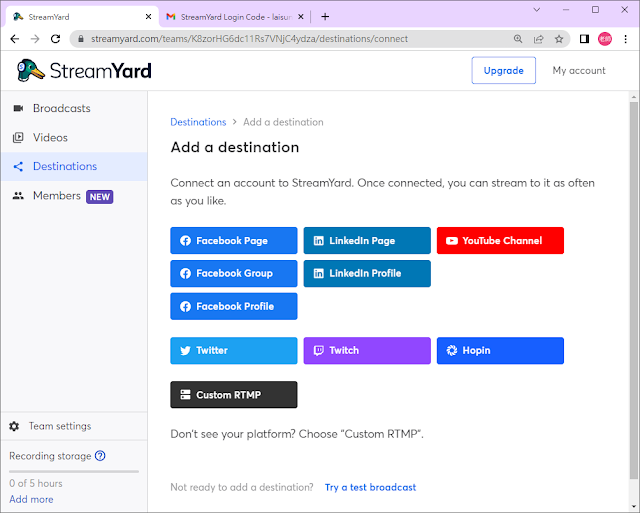
Task: Click the Members people icon
Action: 18,196
